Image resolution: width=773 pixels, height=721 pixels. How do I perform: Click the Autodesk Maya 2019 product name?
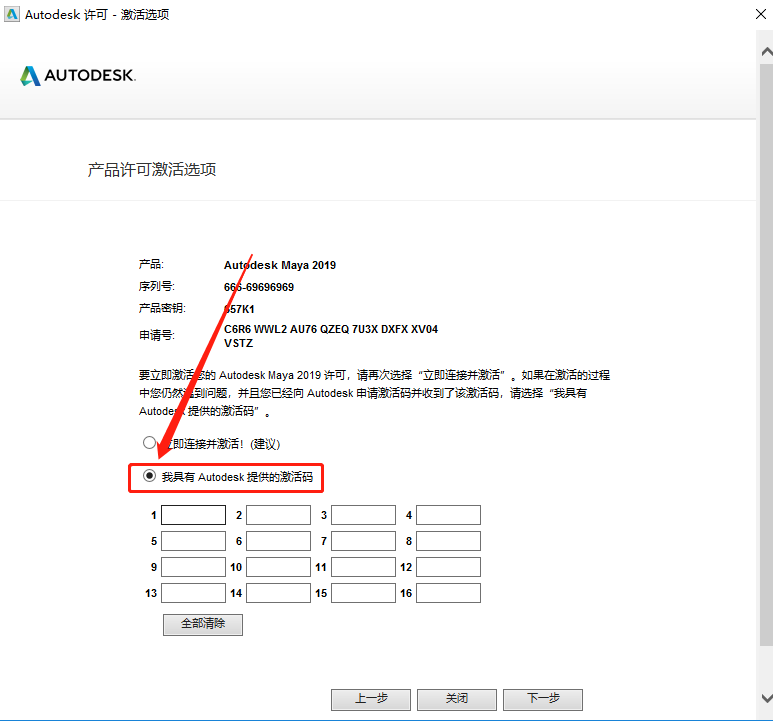(280, 265)
